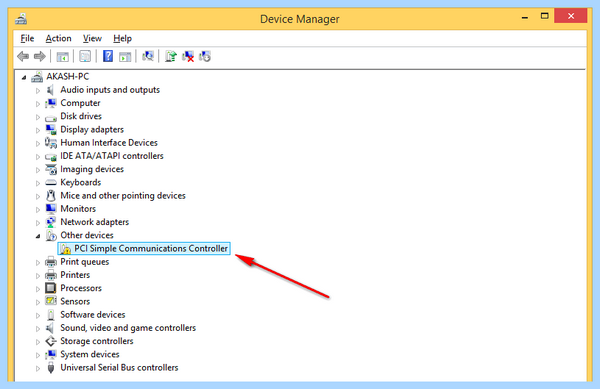Open the Help menu

[x=122, y=38]
